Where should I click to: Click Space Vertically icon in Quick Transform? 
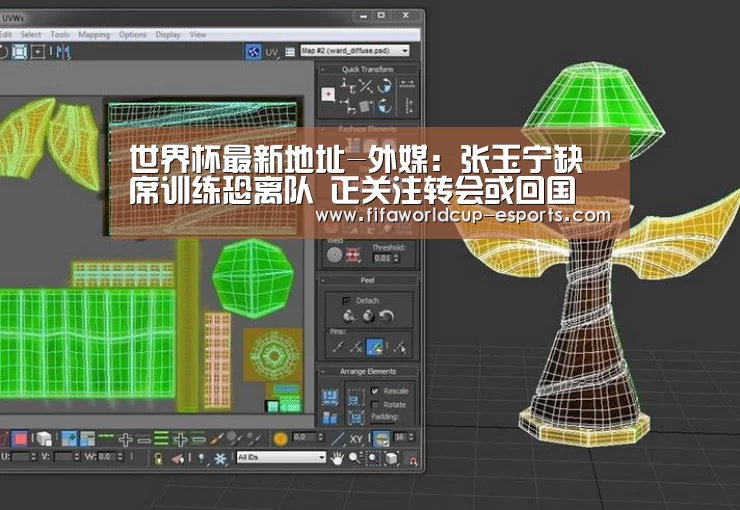pyautogui.click(x=409, y=106)
